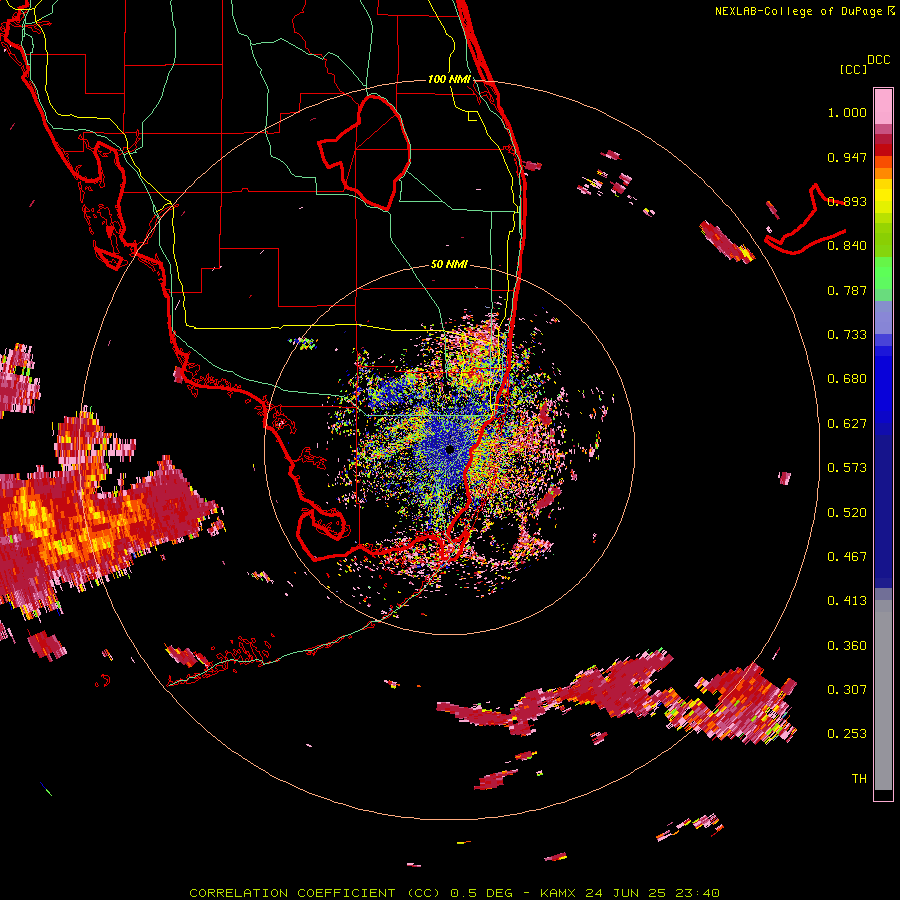
Task: Select the 0.733 legend value
Action: pyautogui.click(x=847, y=335)
